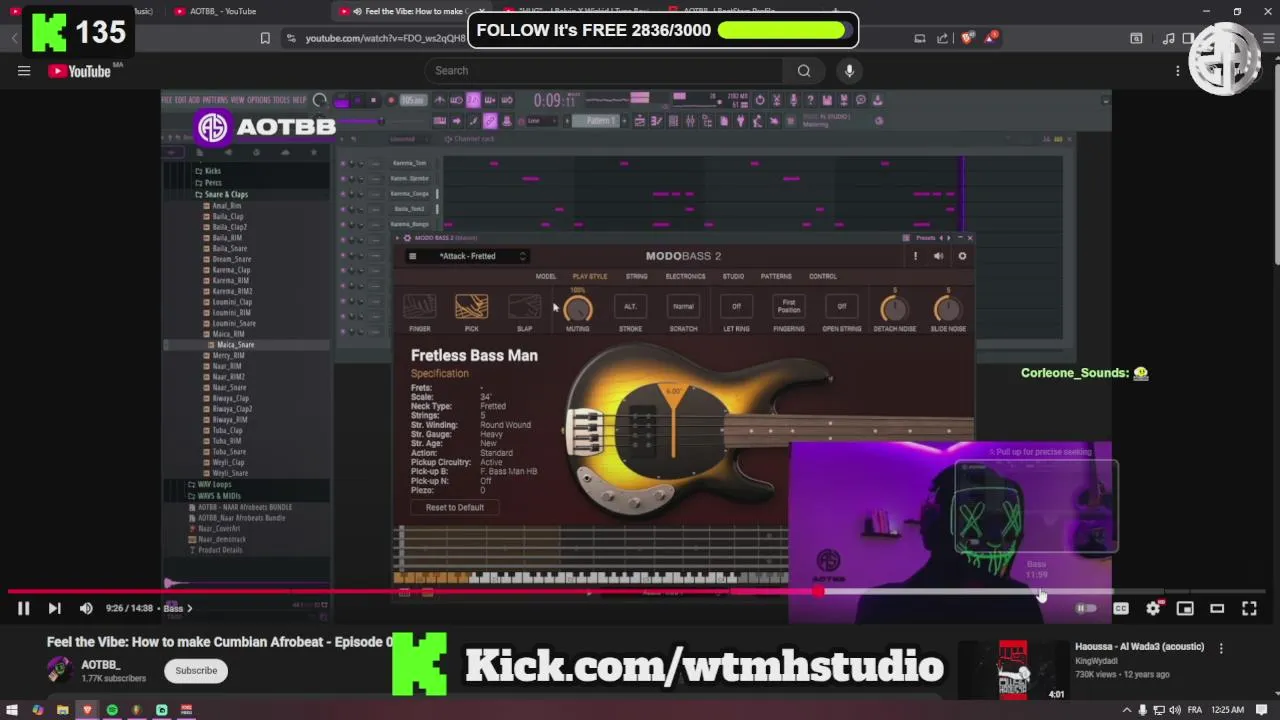
Task: Select the Finger play style icon
Action: 419,307
